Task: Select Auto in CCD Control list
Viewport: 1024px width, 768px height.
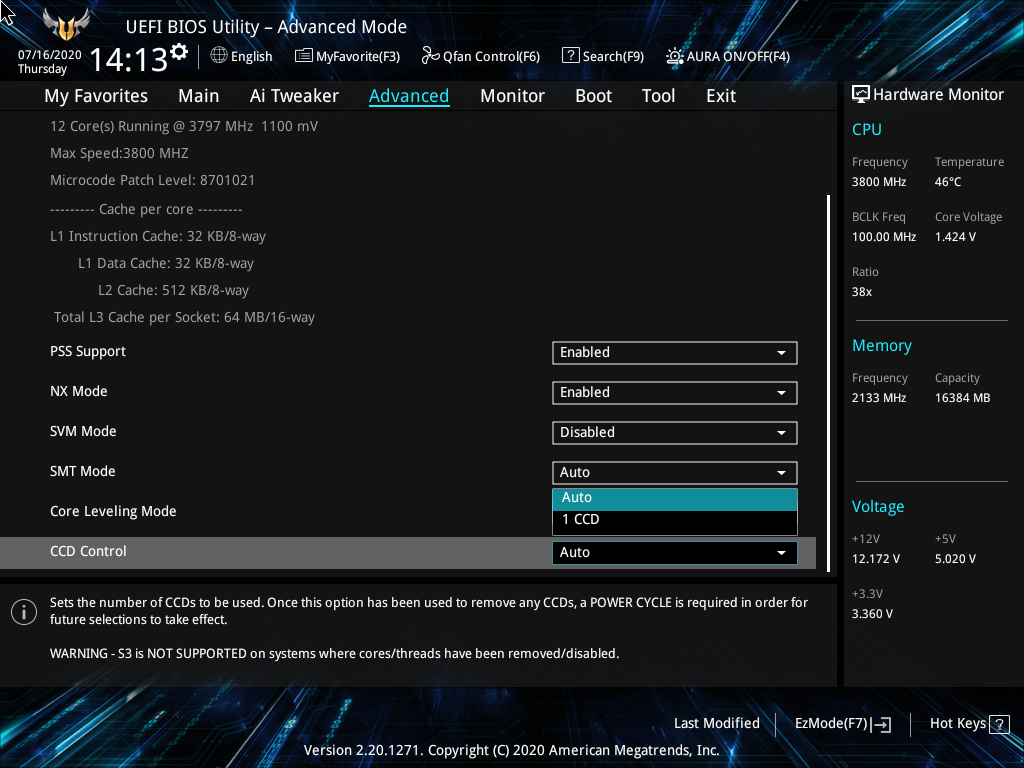Action: pos(675,499)
